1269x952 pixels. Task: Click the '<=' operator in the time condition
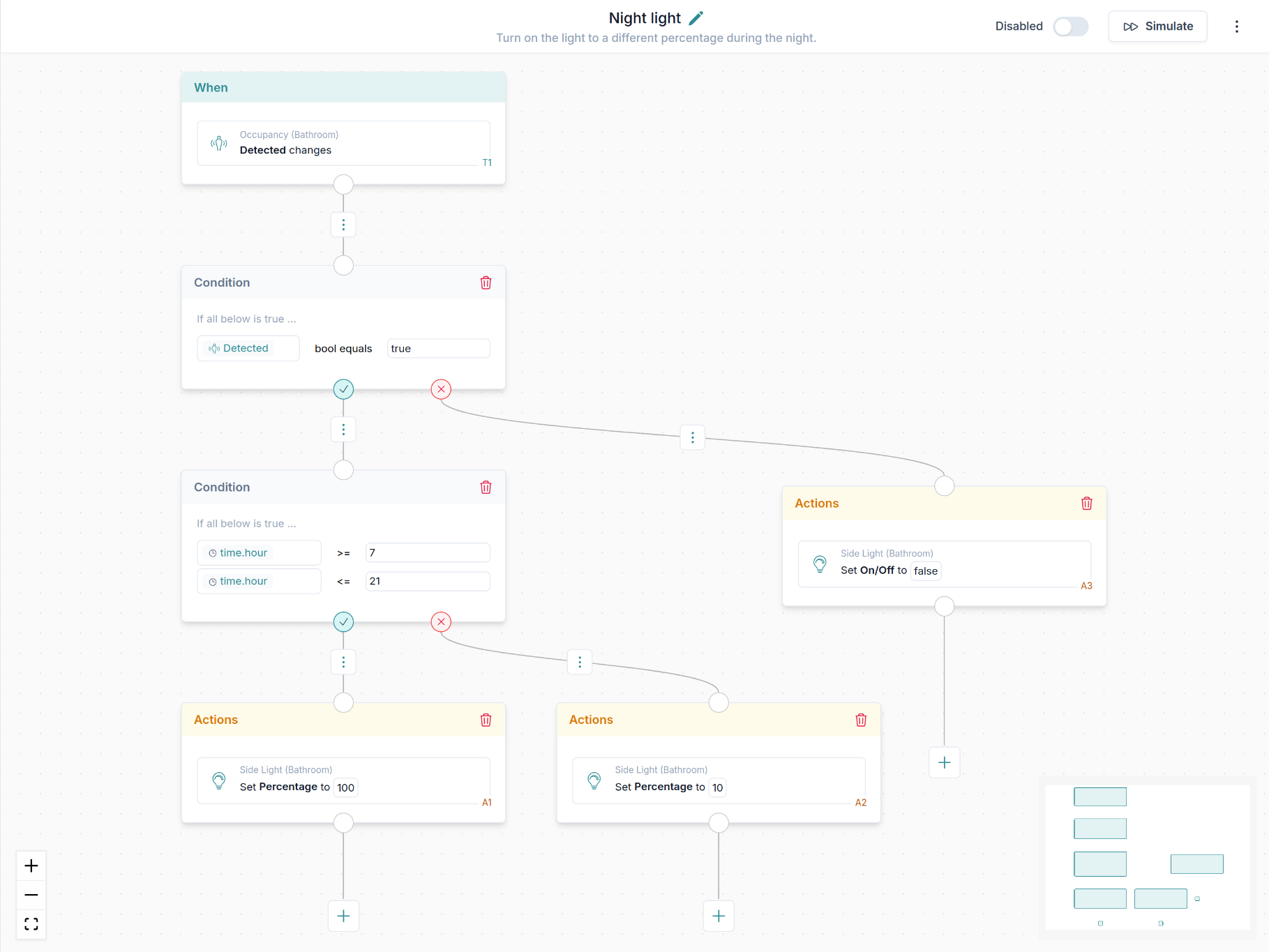343,582
